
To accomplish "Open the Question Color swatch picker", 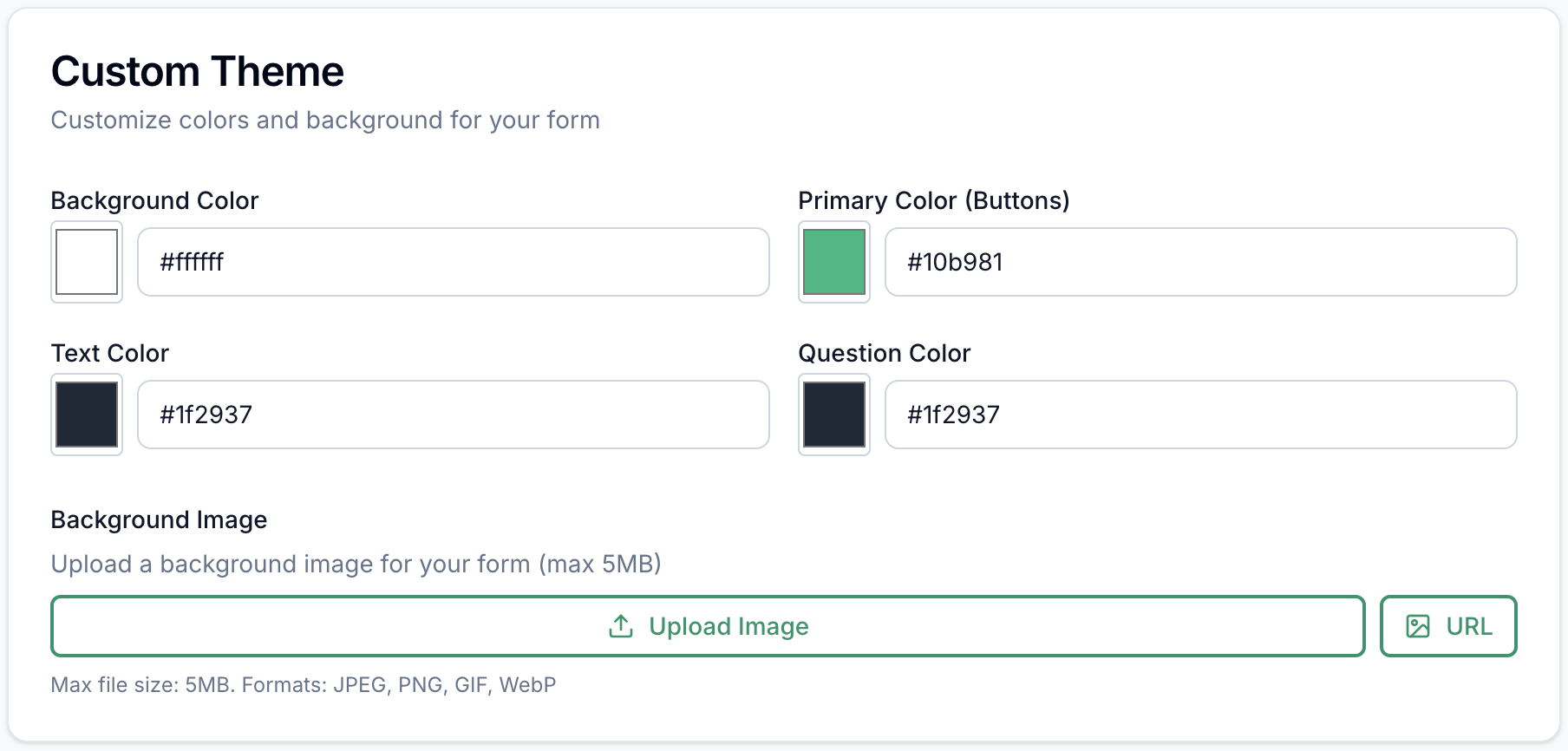I will [833, 415].
